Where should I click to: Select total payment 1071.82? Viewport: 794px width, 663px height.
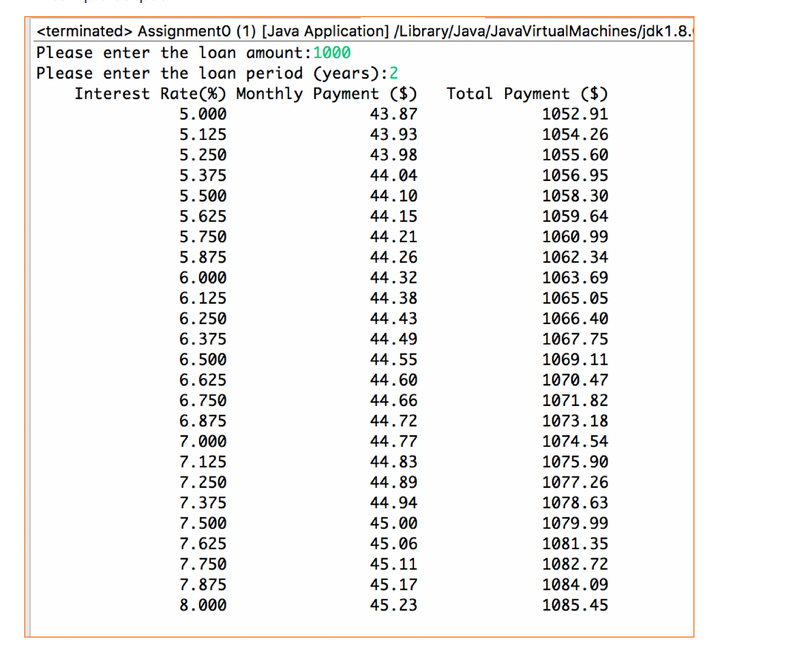575,401
